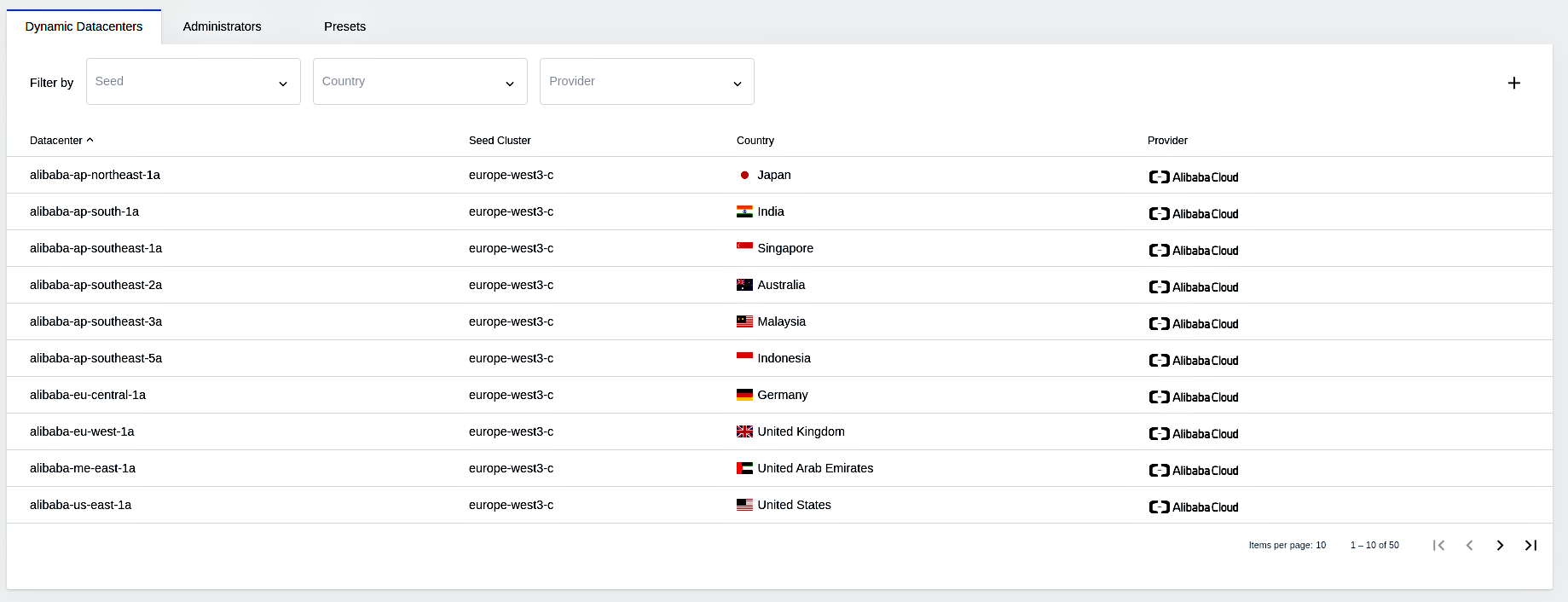Click the first page pagination arrow
Screen dimensions: 1568x602
coord(1438,545)
